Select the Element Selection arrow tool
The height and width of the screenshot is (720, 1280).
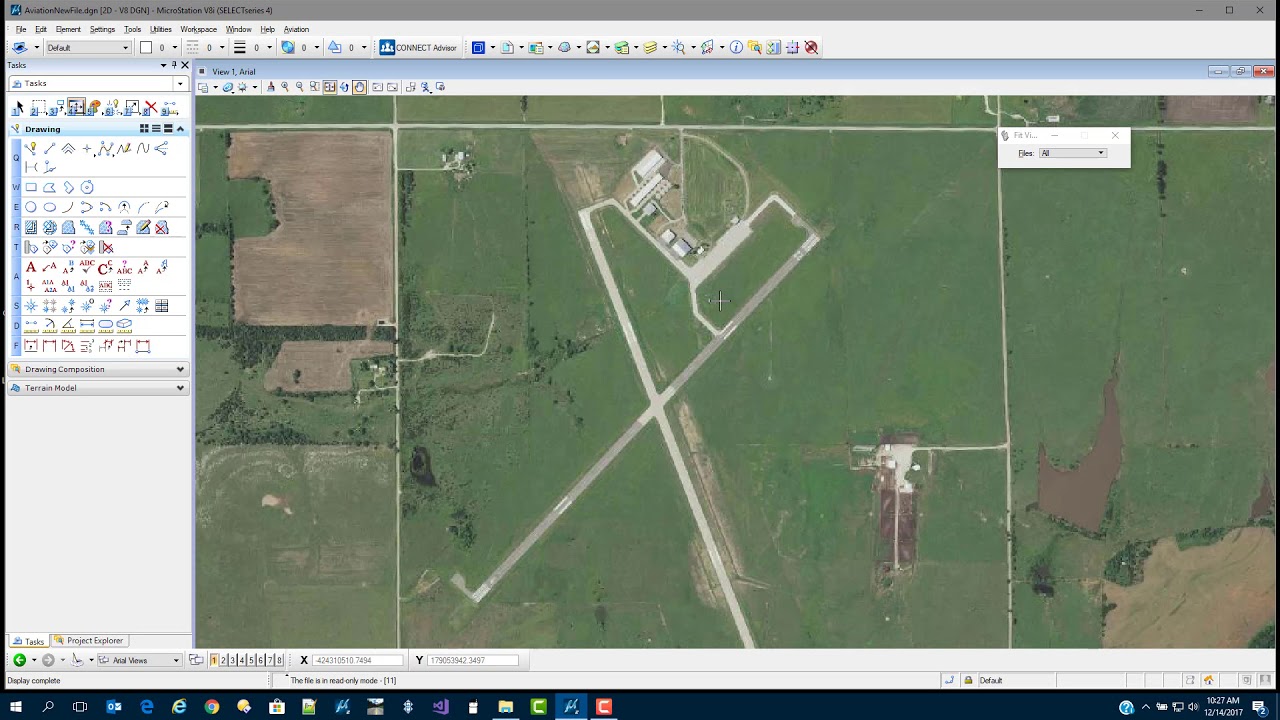(x=20, y=107)
